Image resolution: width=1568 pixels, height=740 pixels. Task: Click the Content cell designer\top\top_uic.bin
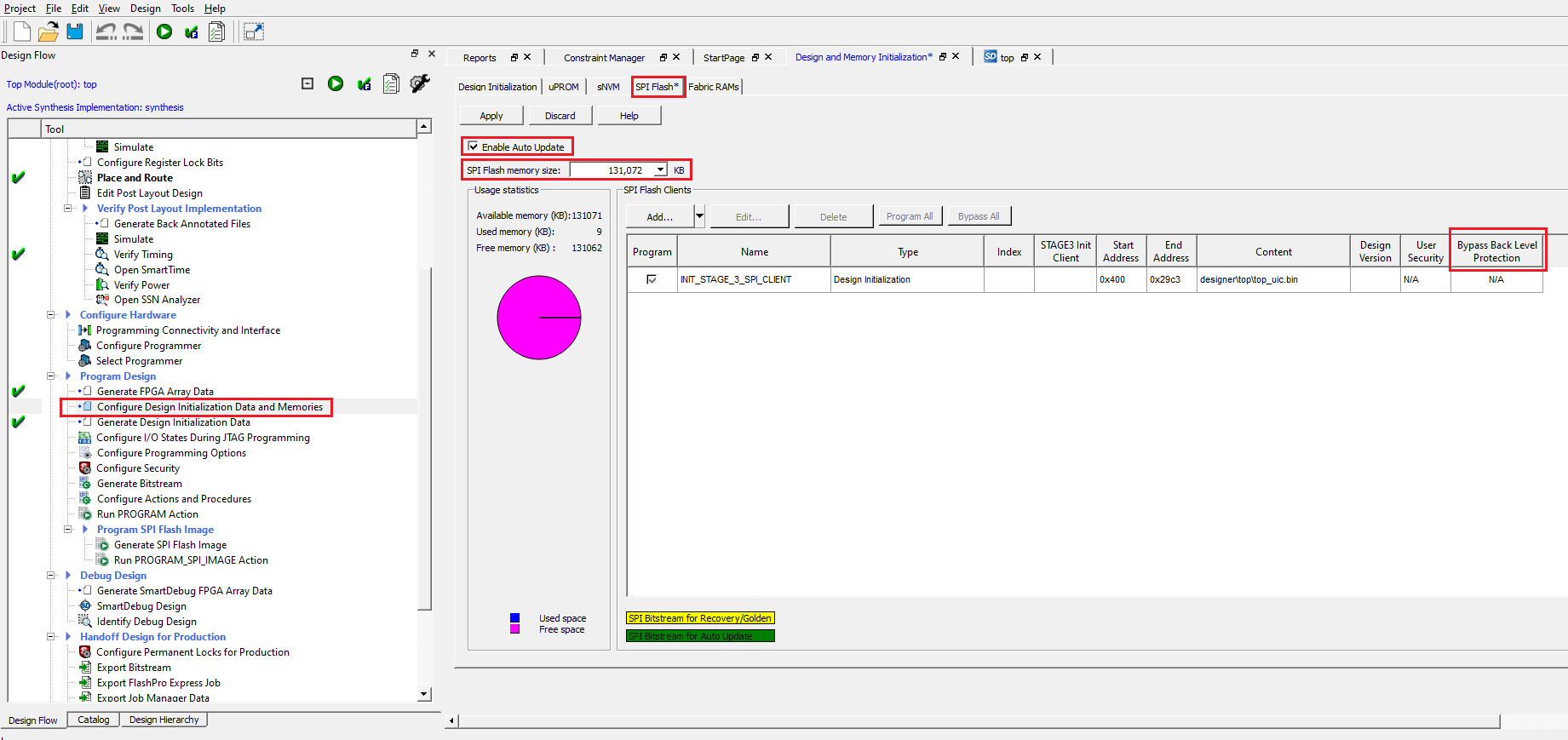pos(1273,279)
